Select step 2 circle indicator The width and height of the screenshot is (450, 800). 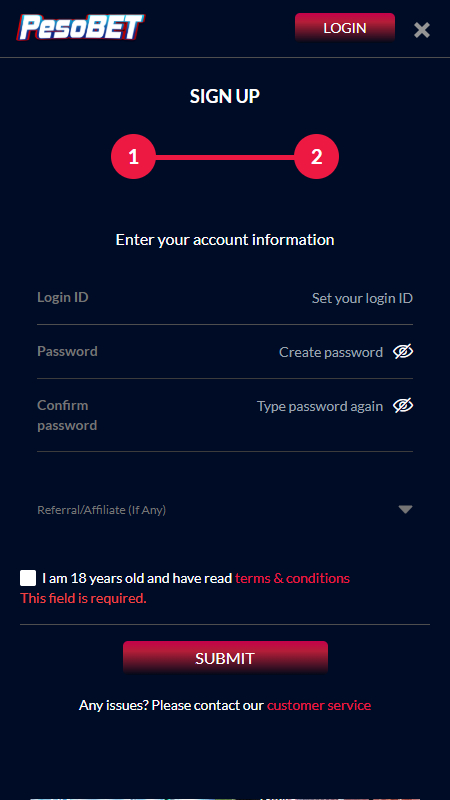coord(316,157)
